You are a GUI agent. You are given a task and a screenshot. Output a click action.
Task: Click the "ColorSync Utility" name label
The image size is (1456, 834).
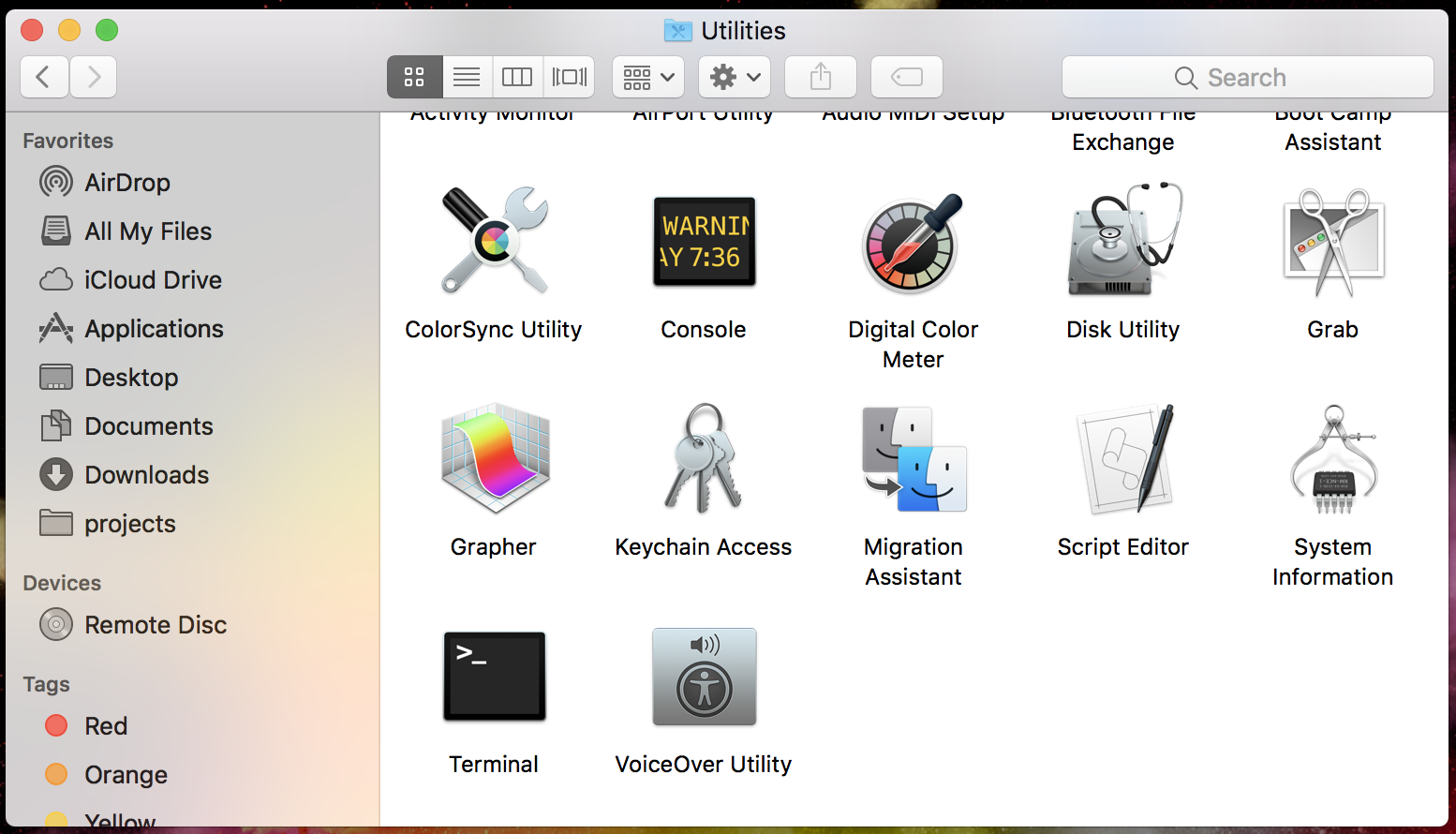point(494,330)
